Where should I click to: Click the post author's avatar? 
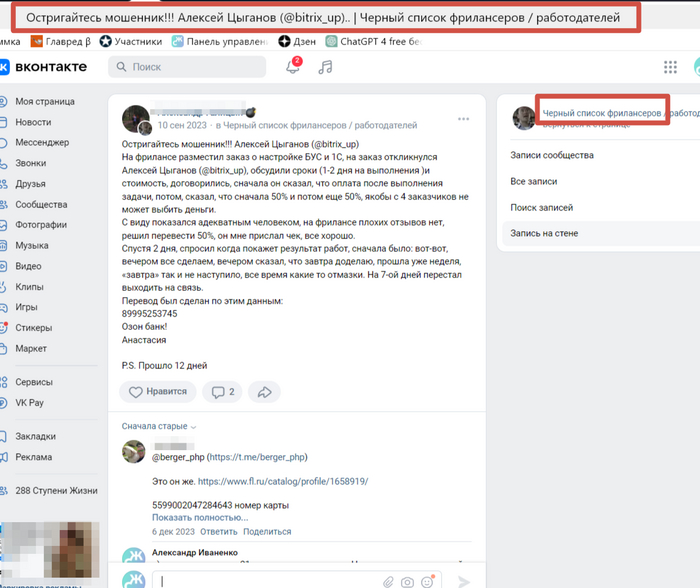136,119
